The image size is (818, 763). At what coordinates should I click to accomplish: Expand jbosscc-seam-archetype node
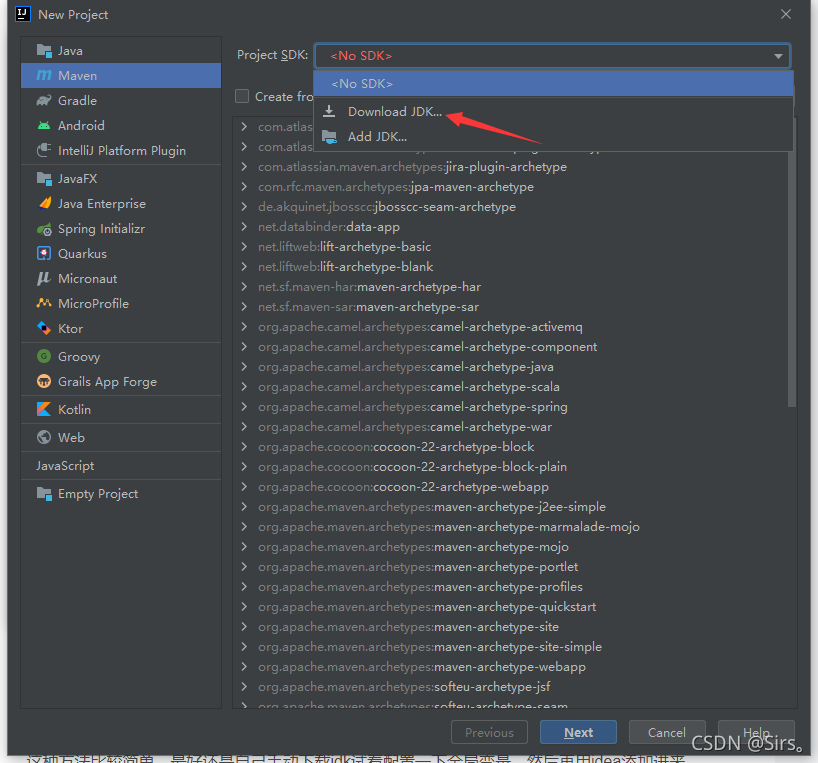tap(244, 207)
